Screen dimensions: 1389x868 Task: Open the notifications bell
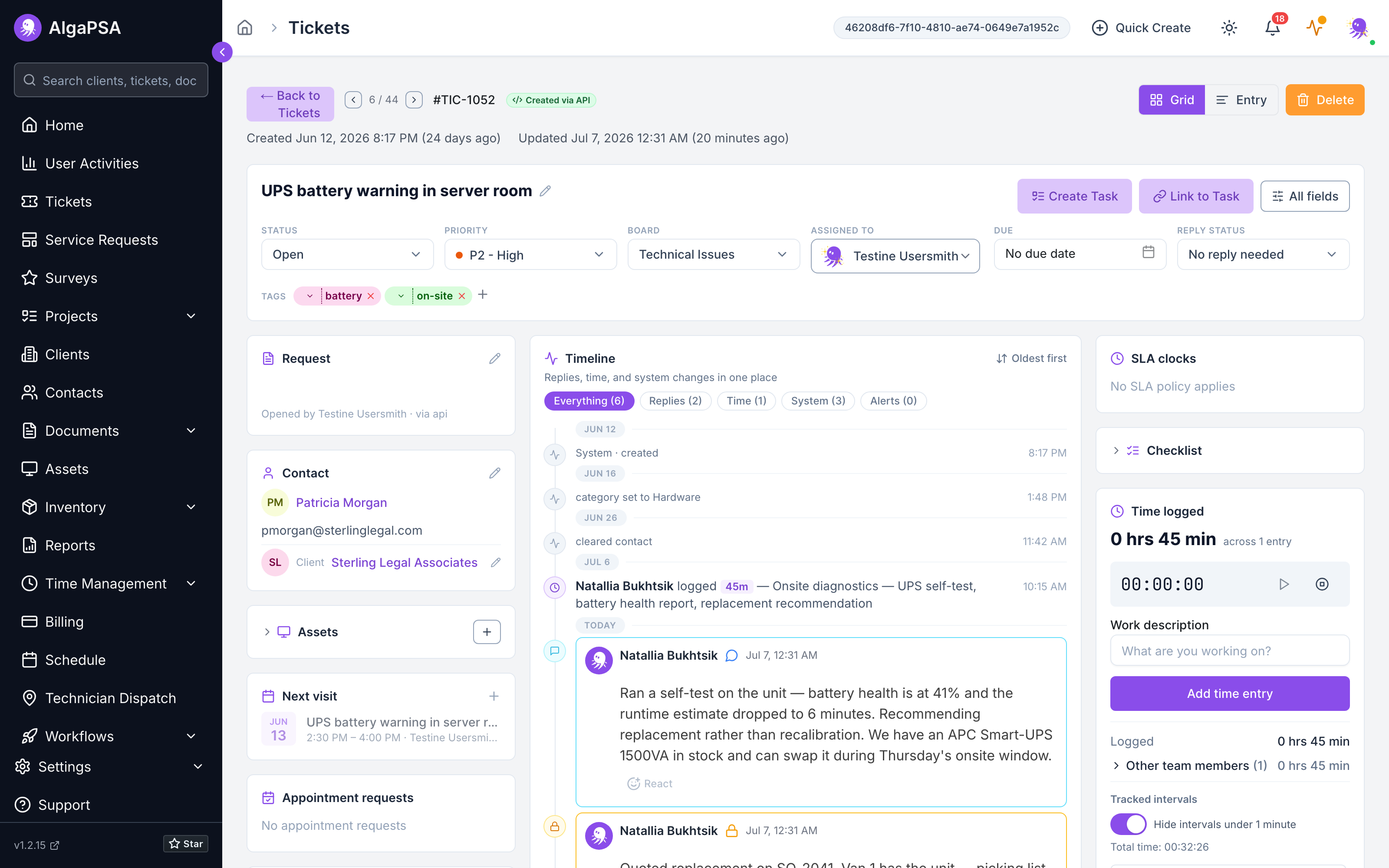coord(1273,27)
